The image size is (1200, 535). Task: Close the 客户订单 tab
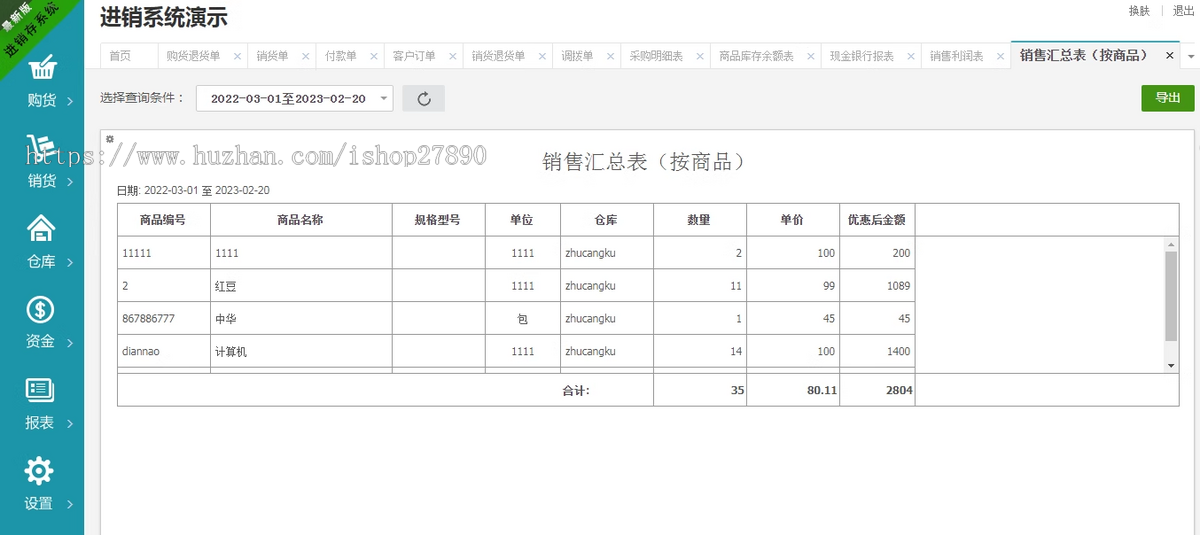[452, 56]
